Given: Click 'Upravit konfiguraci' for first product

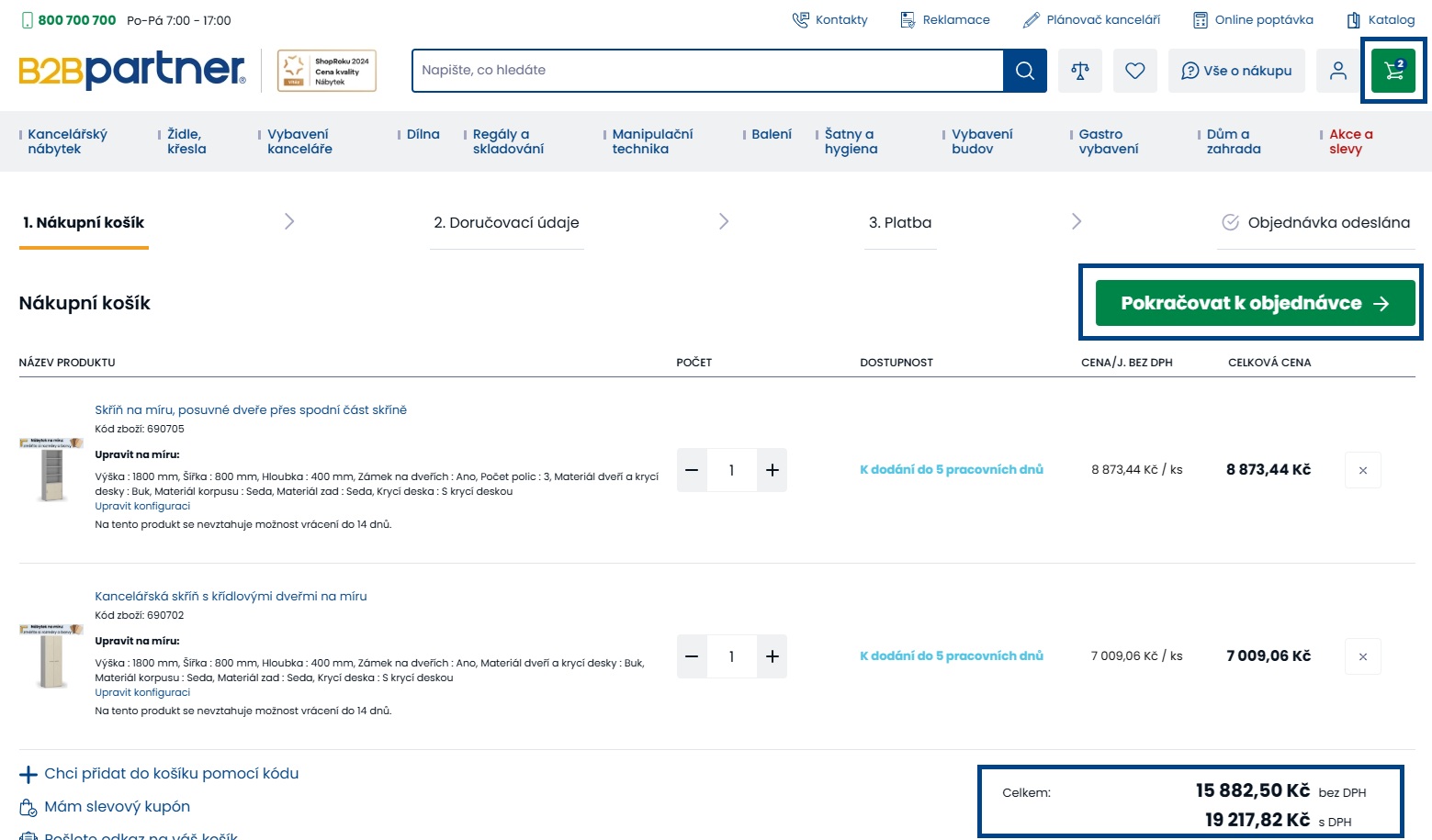Looking at the screenshot, I should [x=142, y=506].
